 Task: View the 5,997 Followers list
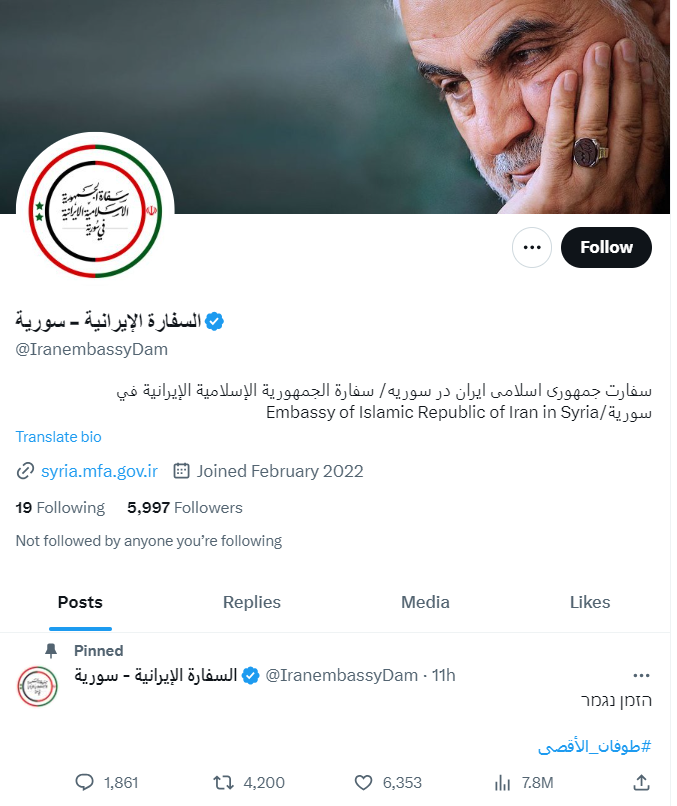[x=185, y=507]
